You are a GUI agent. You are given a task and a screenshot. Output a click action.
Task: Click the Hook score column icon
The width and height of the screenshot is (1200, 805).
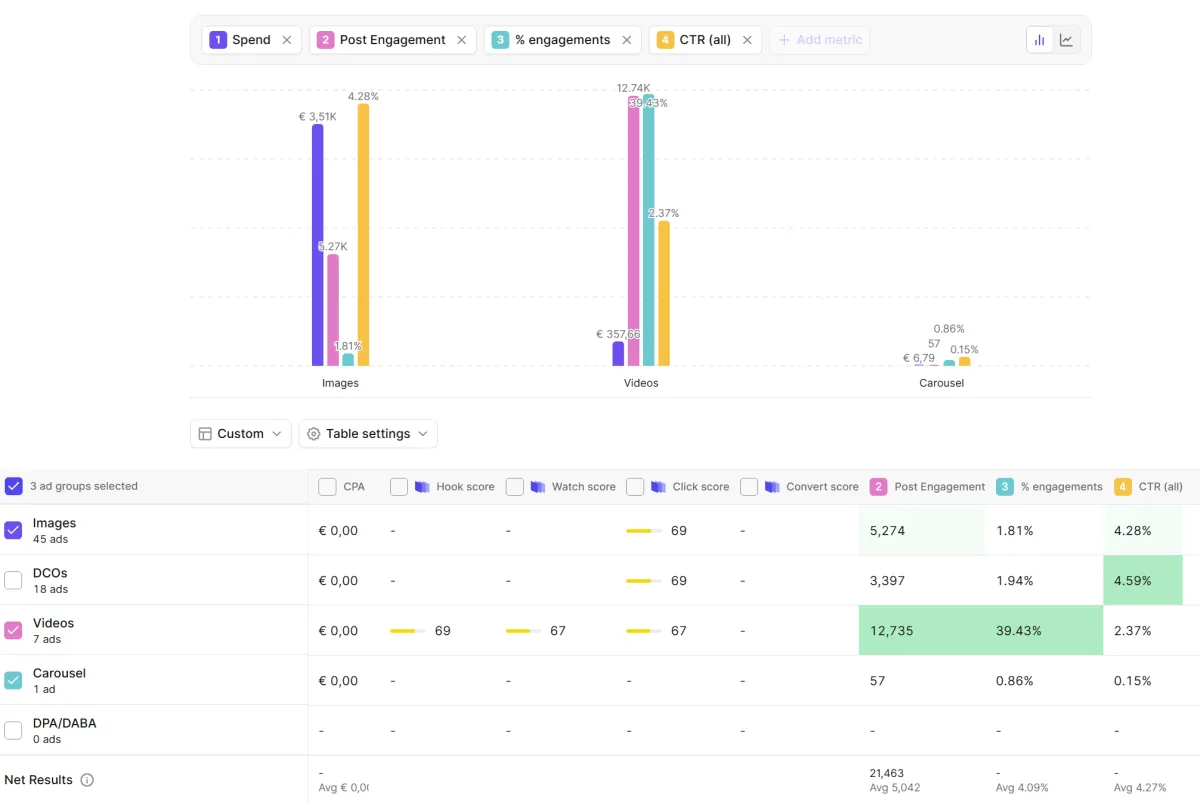pos(422,487)
